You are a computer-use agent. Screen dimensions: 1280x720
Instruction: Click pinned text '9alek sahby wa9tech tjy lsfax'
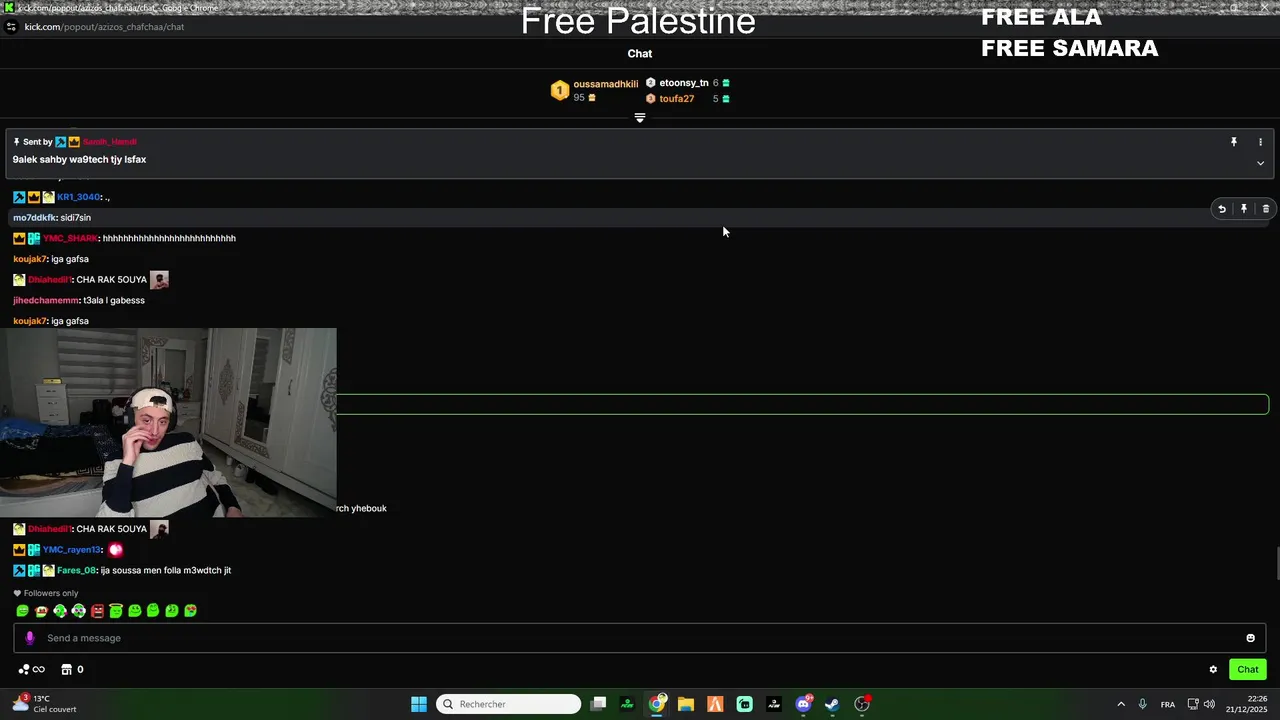(79, 160)
